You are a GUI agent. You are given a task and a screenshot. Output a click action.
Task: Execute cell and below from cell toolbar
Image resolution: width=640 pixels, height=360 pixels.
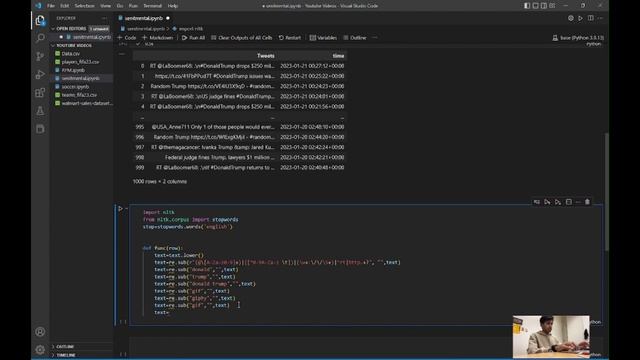558,202
